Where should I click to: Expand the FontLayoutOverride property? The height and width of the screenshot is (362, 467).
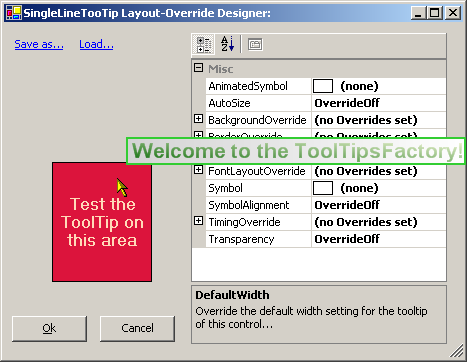[x=198, y=170]
